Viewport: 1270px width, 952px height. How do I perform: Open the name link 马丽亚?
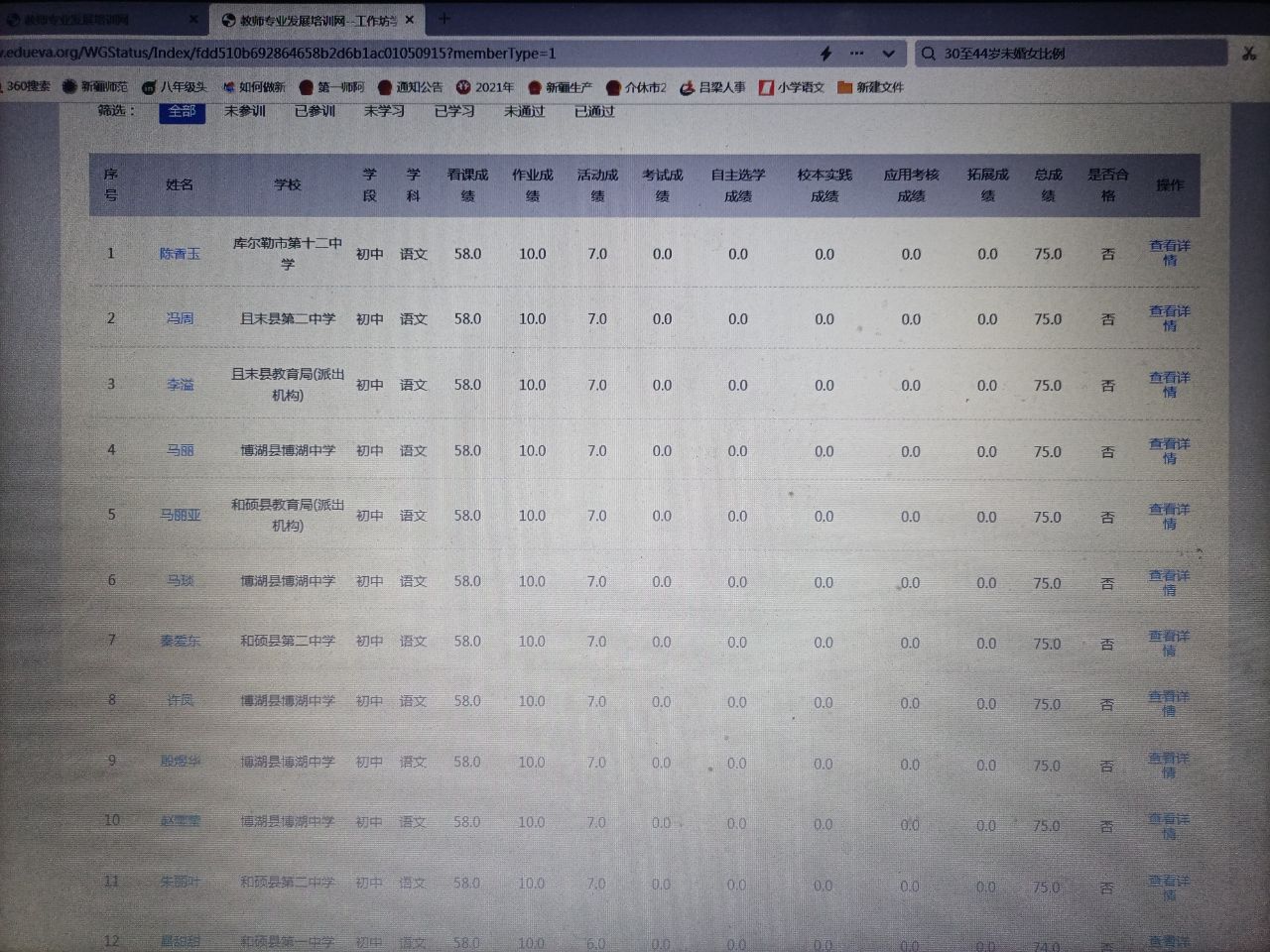(181, 516)
